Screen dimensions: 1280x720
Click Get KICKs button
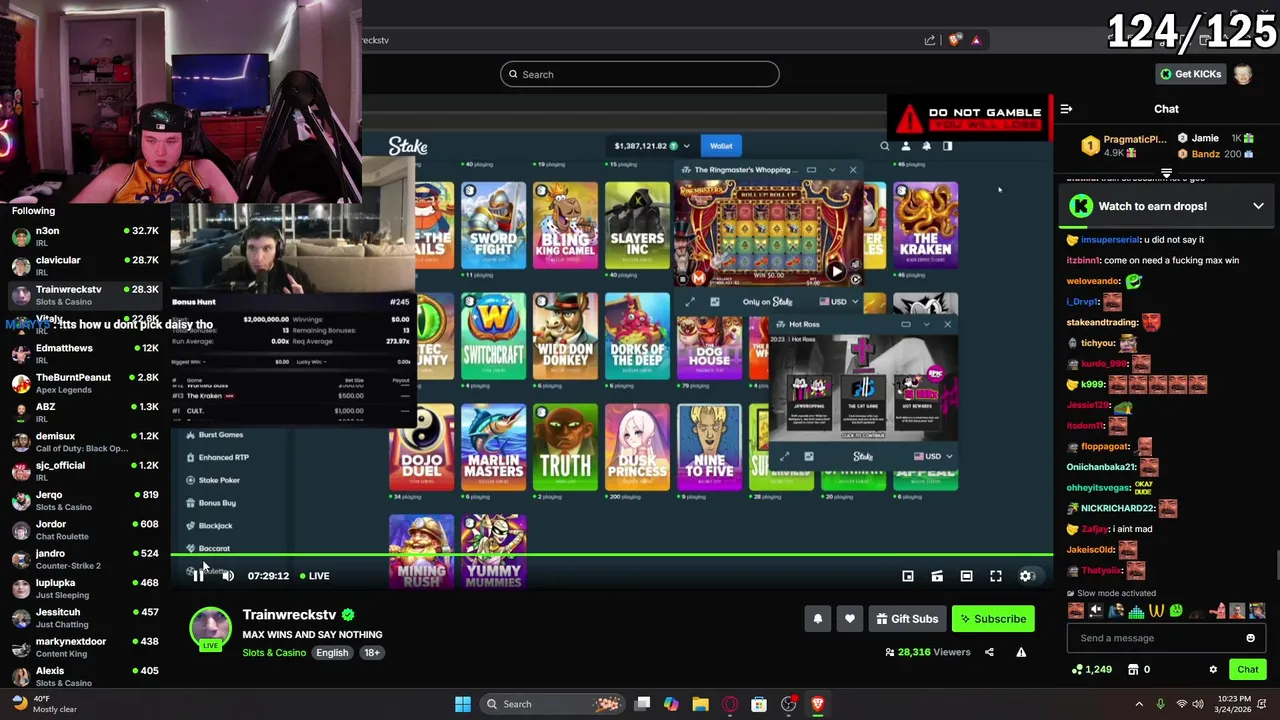[x=1190, y=74]
